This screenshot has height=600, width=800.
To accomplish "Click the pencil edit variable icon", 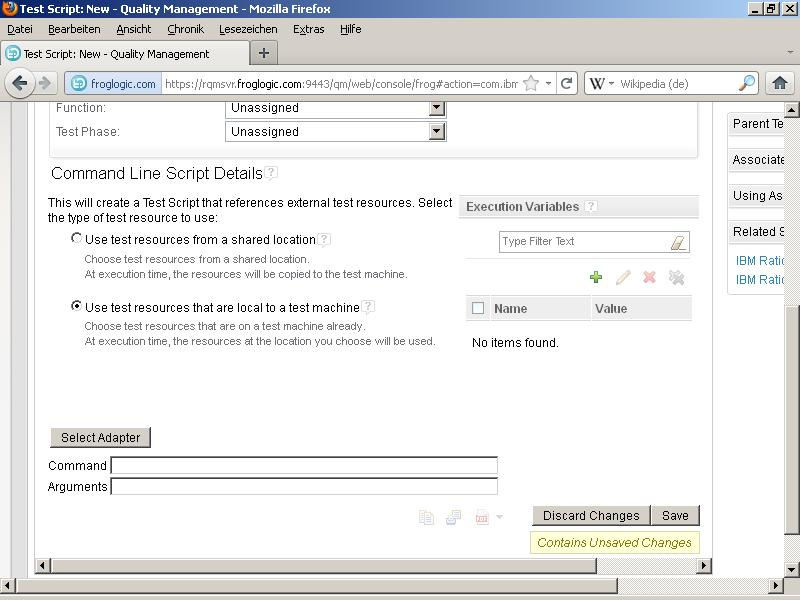I will coord(623,278).
